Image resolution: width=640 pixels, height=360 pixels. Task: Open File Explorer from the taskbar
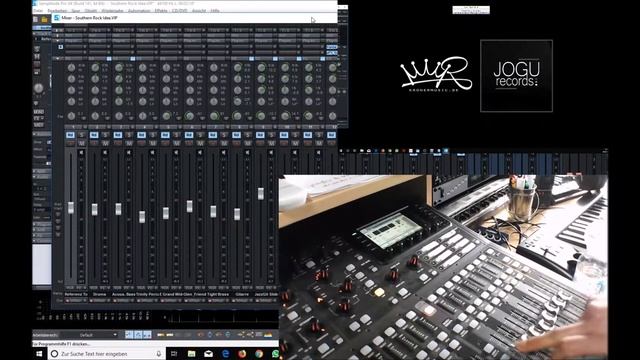point(191,353)
